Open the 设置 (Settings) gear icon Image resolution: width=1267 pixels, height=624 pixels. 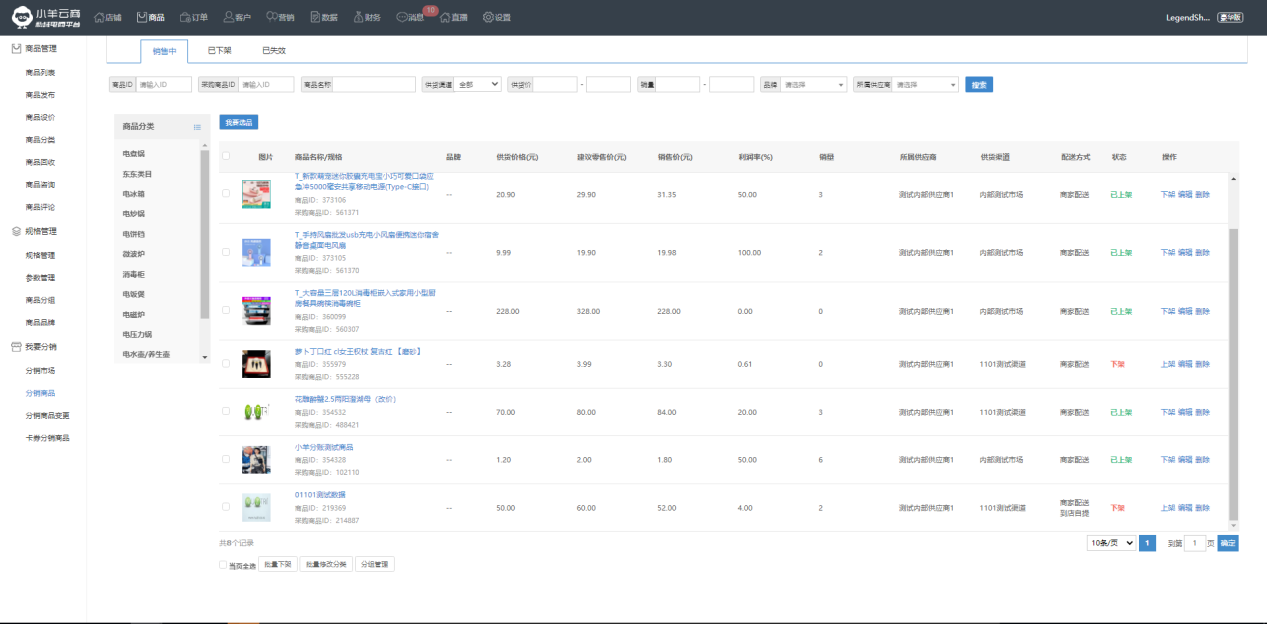488,17
